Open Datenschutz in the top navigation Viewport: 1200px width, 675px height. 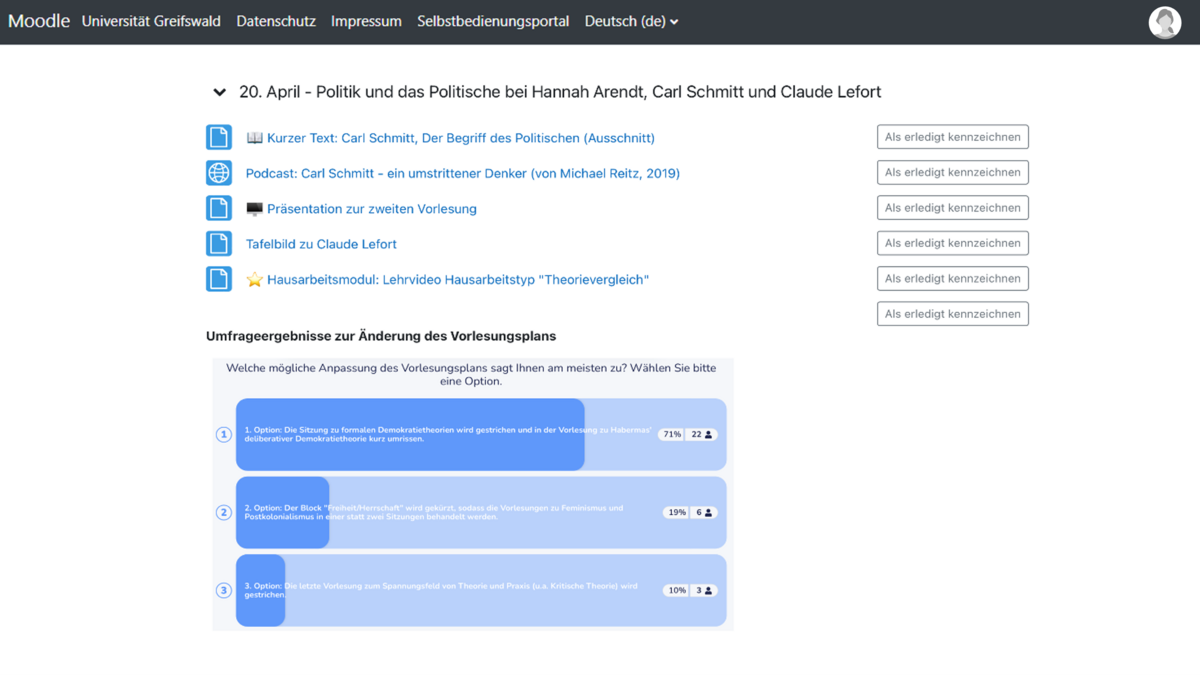(x=276, y=21)
